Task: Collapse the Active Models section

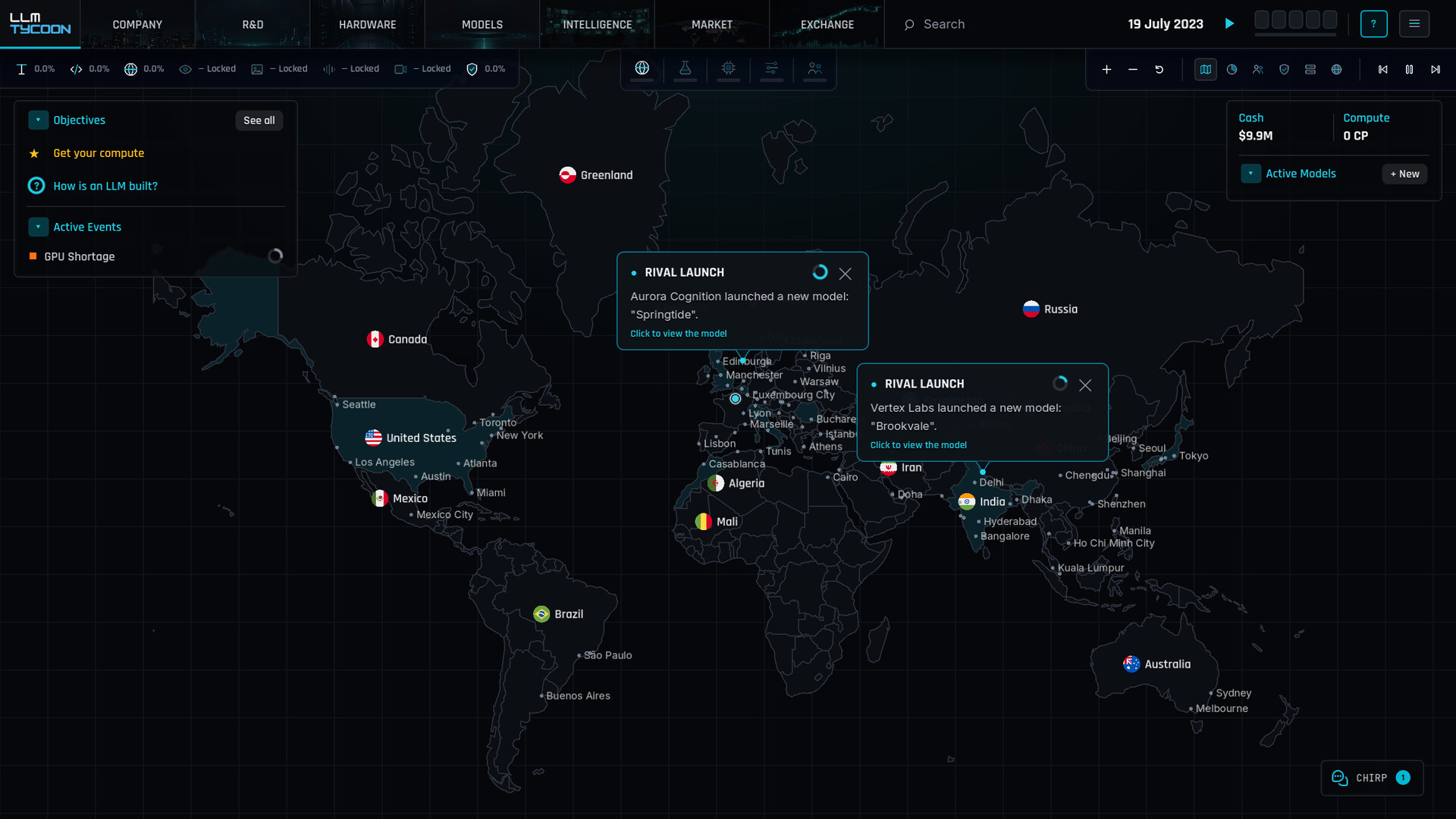Action: click(x=1250, y=174)
